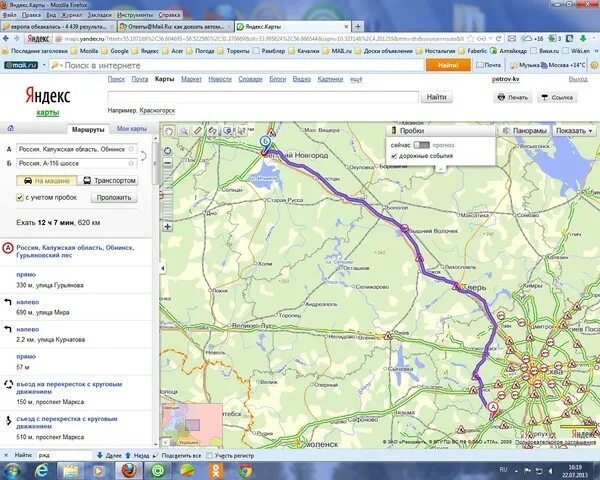Open the Инструменты menu
The height and width of the screenshot is (480, 600).
click(135, 15)
